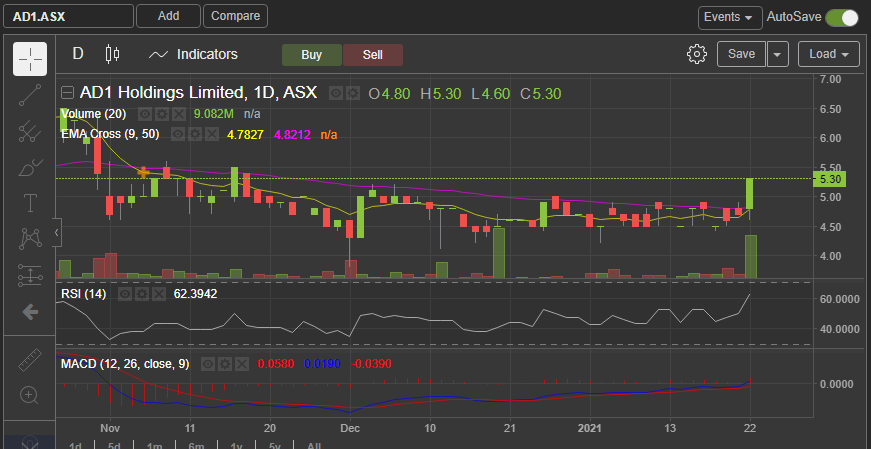This screenshot has height=449, width=871.
Task: Click the MACD histogram value -0.0390
Action: pos(371,365)
